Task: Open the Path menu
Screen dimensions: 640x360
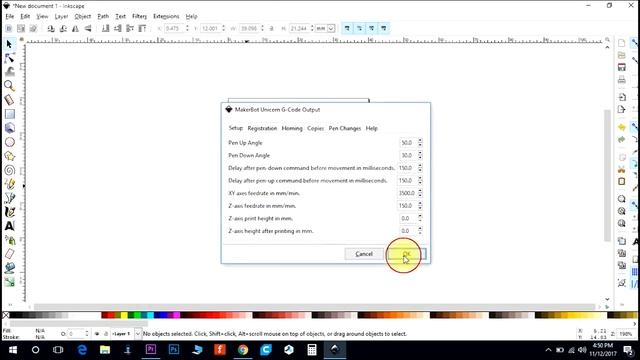Action: (103, 16)
